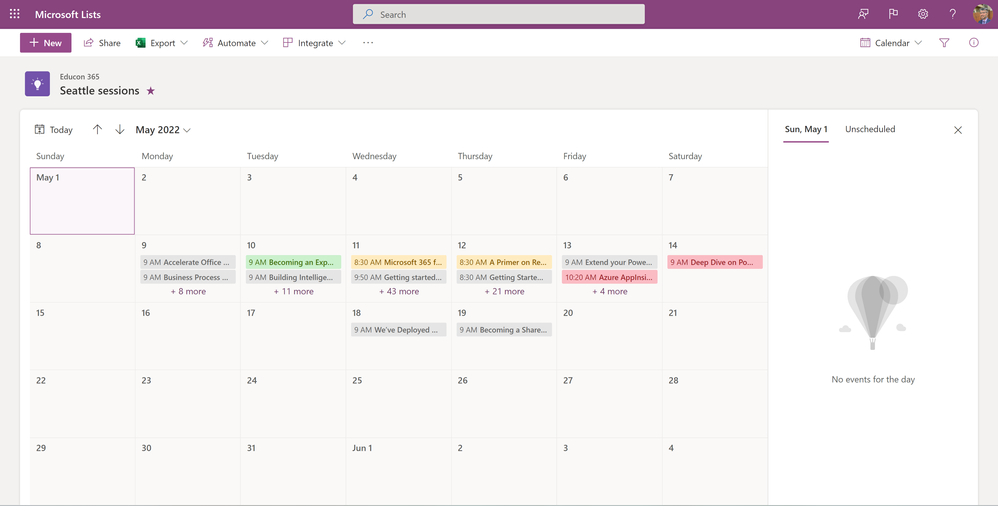Click the filter funnel icon
The image size is (998, 506).
click(x=944, y=43)
